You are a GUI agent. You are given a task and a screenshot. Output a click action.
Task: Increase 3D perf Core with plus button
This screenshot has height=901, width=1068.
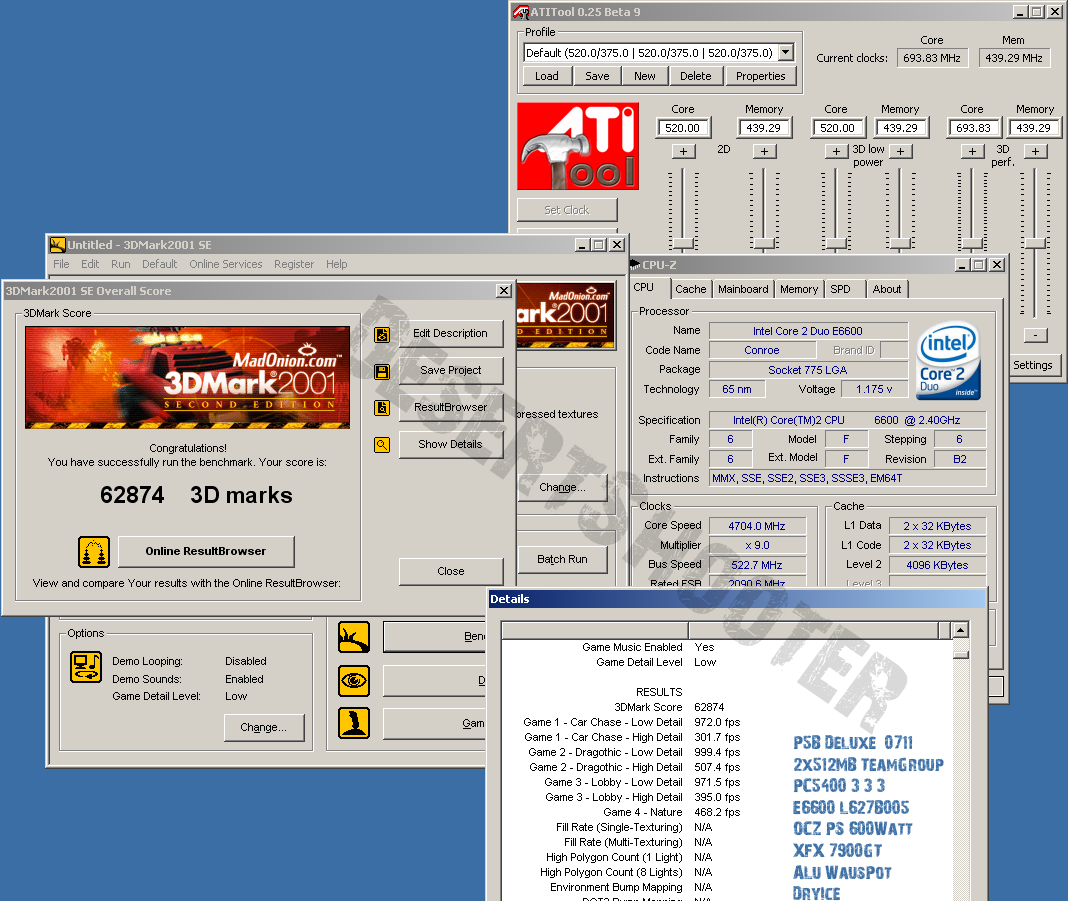click(973, 151)
